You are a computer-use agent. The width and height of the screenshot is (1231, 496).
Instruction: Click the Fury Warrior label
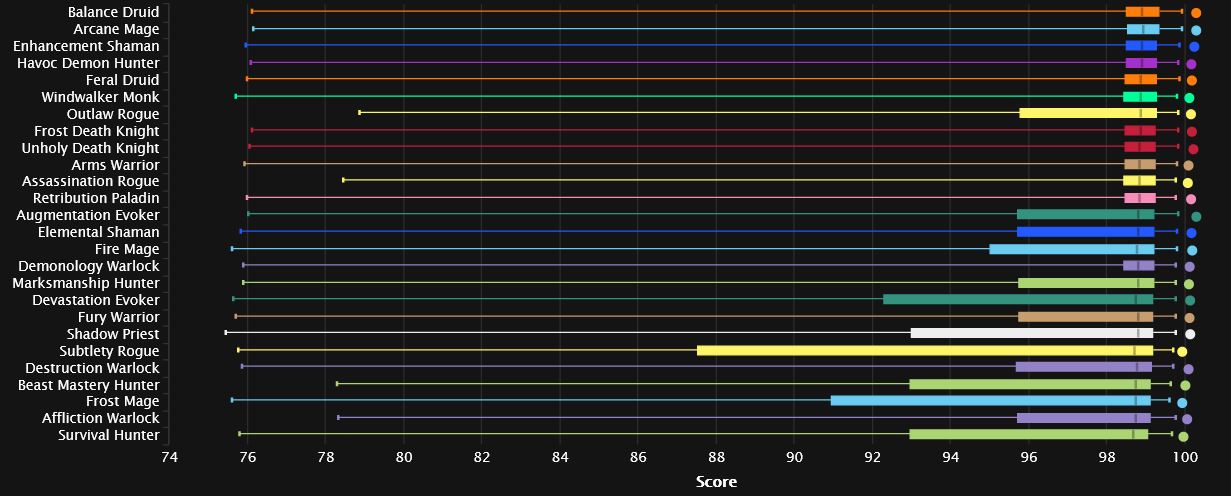[x=119, y=317]
